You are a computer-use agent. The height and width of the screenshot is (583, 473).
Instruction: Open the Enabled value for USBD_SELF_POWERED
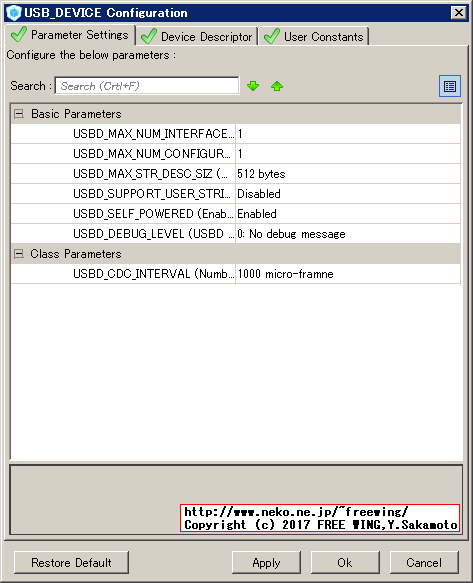(x=348, y=214)
